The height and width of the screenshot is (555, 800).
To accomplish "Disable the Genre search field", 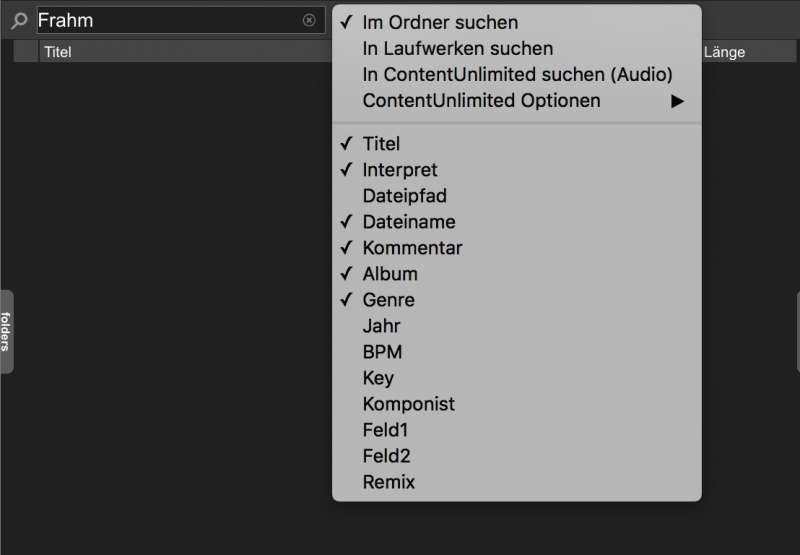I will [x=516, y=300].
